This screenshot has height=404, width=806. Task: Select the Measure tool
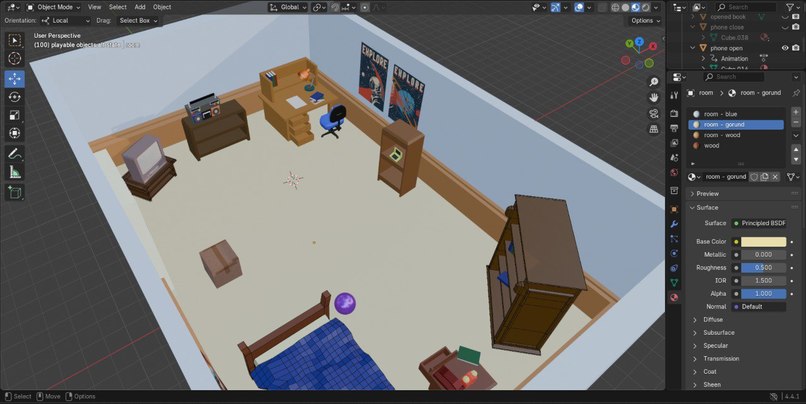tap(14, 173)
